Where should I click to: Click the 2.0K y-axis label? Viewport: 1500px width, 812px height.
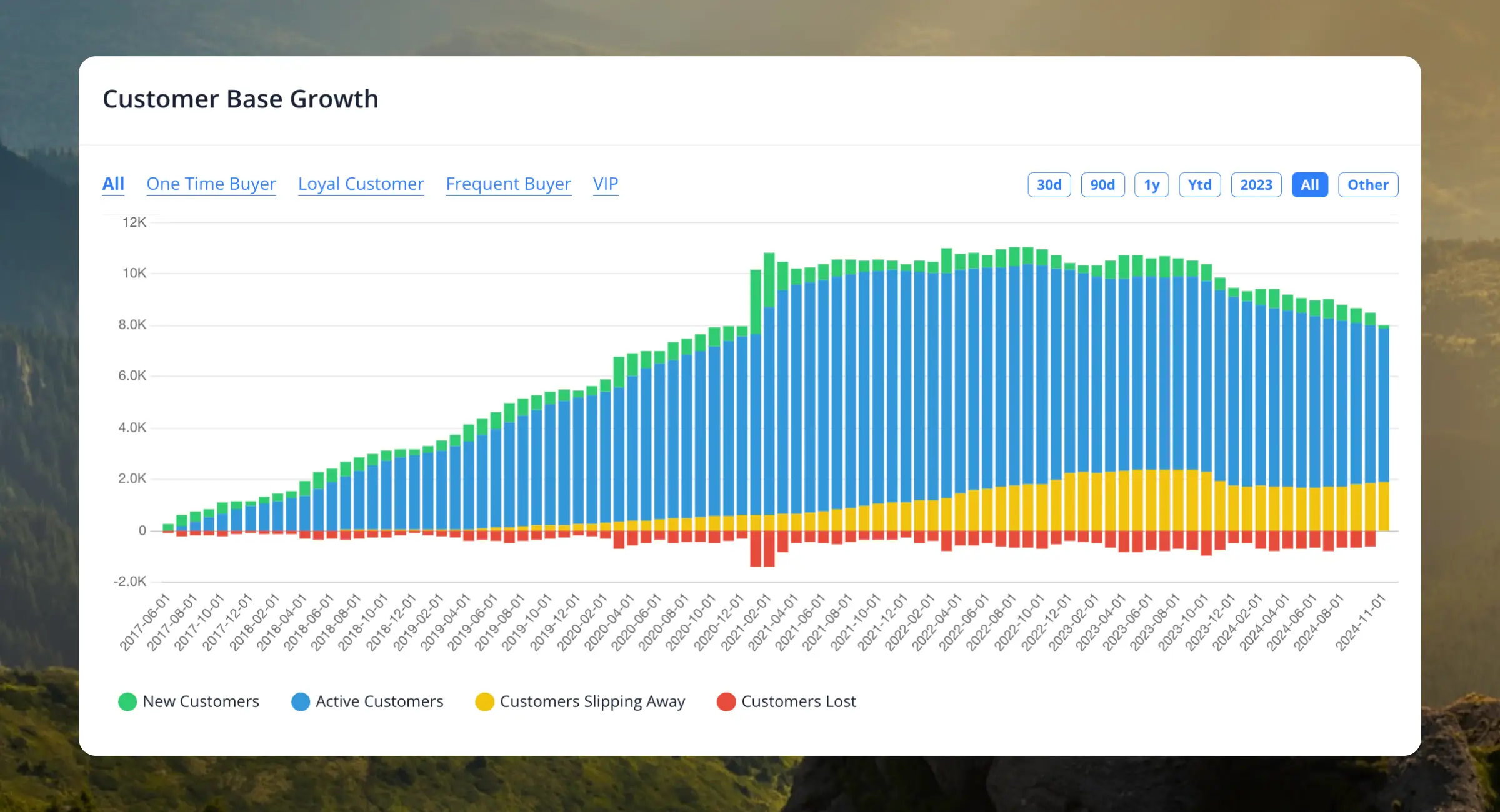tap(132, 478)
